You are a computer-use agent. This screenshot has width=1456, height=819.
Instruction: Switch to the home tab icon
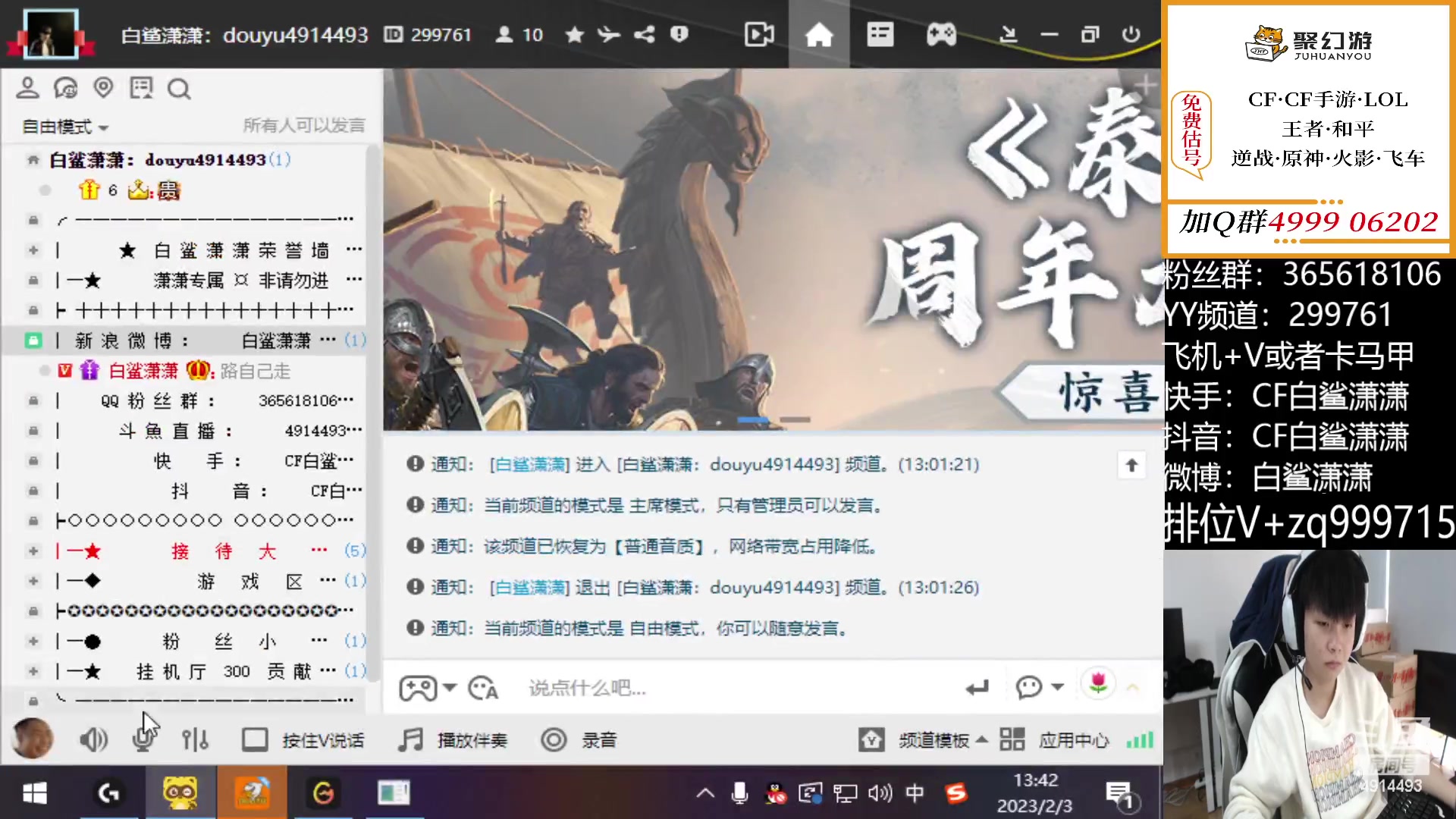pyautogui.click(x=819, y=34)
